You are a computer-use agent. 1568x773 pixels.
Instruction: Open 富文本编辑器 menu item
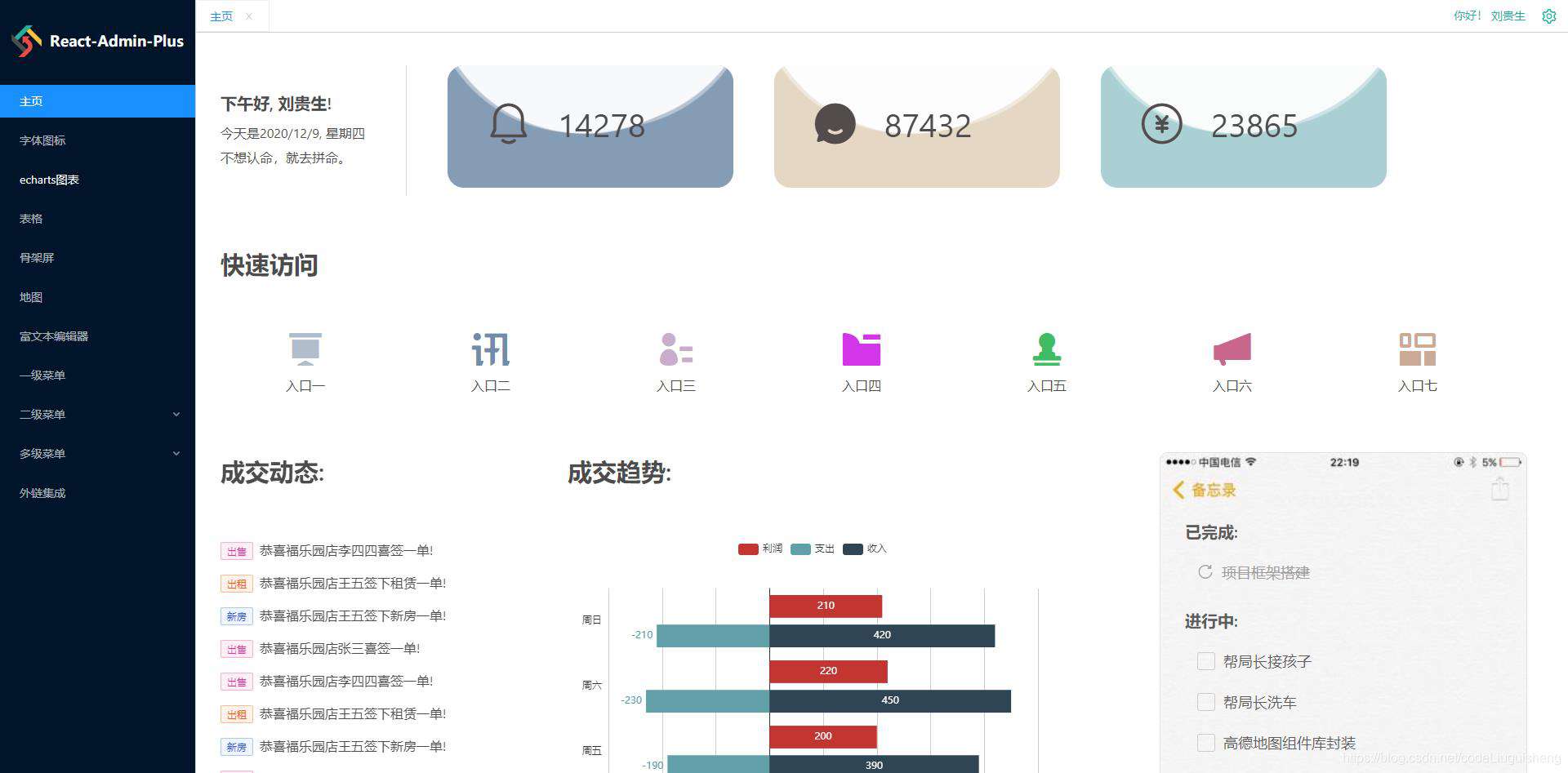coord(97,336)
